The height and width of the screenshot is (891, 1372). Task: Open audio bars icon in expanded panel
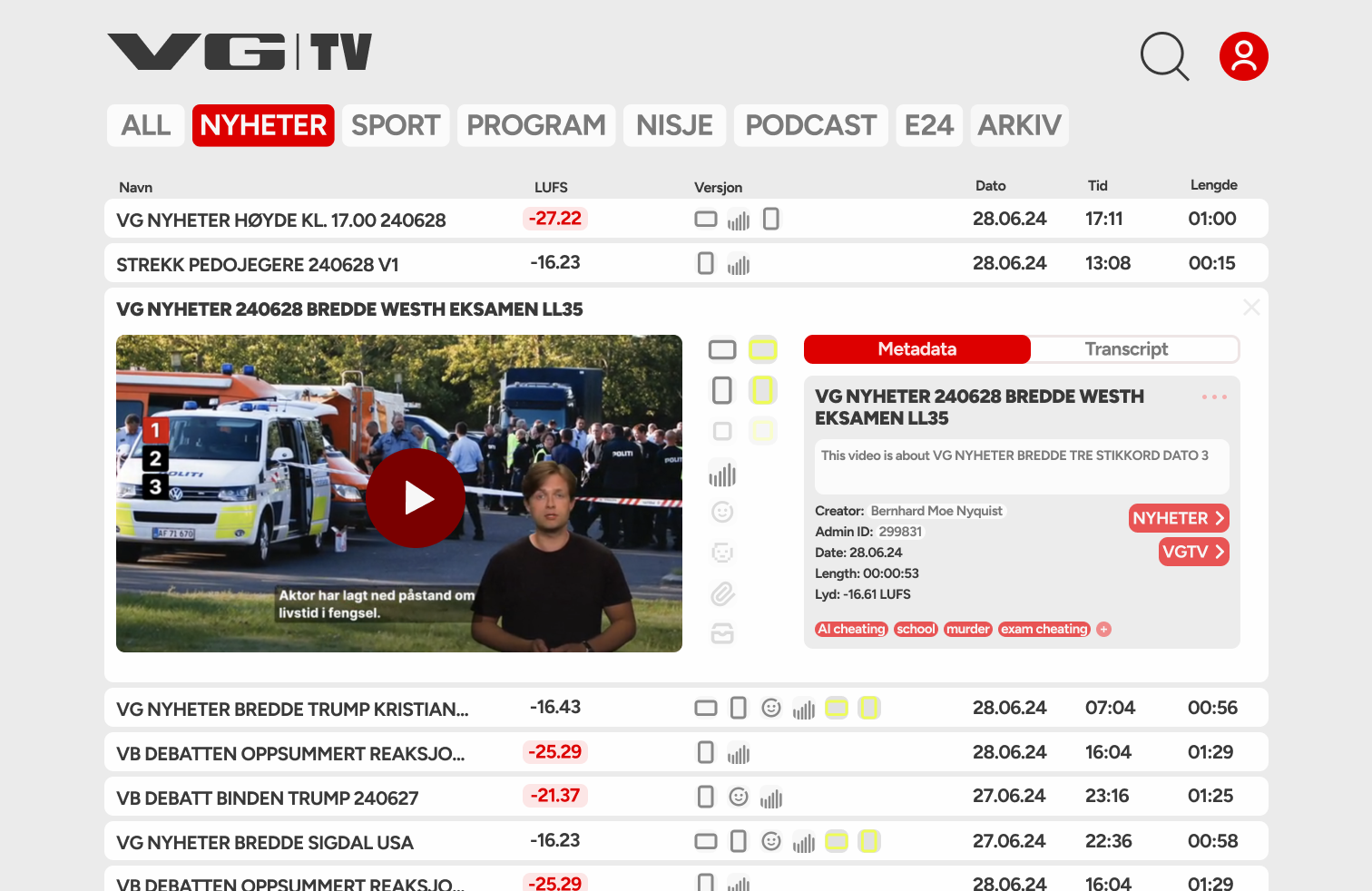[722, 474]
